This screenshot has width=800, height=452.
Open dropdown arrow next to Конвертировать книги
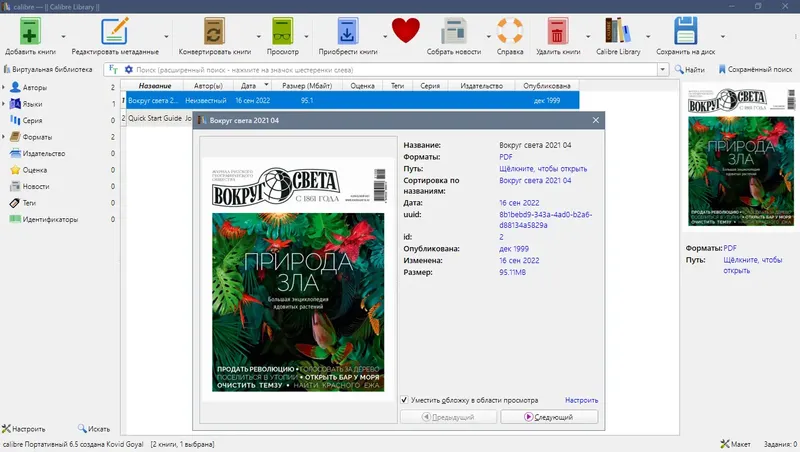[258, 36]
